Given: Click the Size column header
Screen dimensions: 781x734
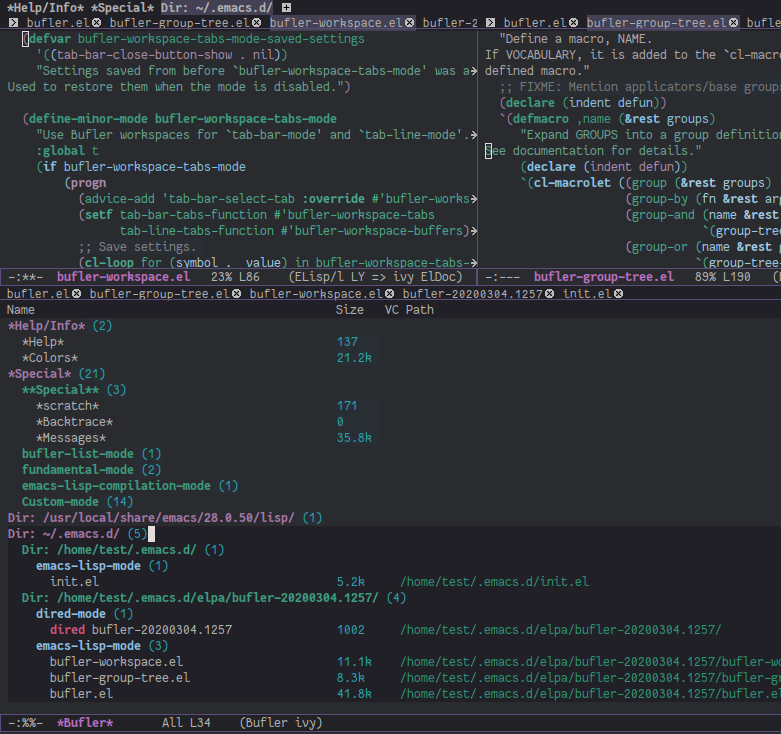Looking at the screenshot, I should pyautogui.click(x=349, y=310).
